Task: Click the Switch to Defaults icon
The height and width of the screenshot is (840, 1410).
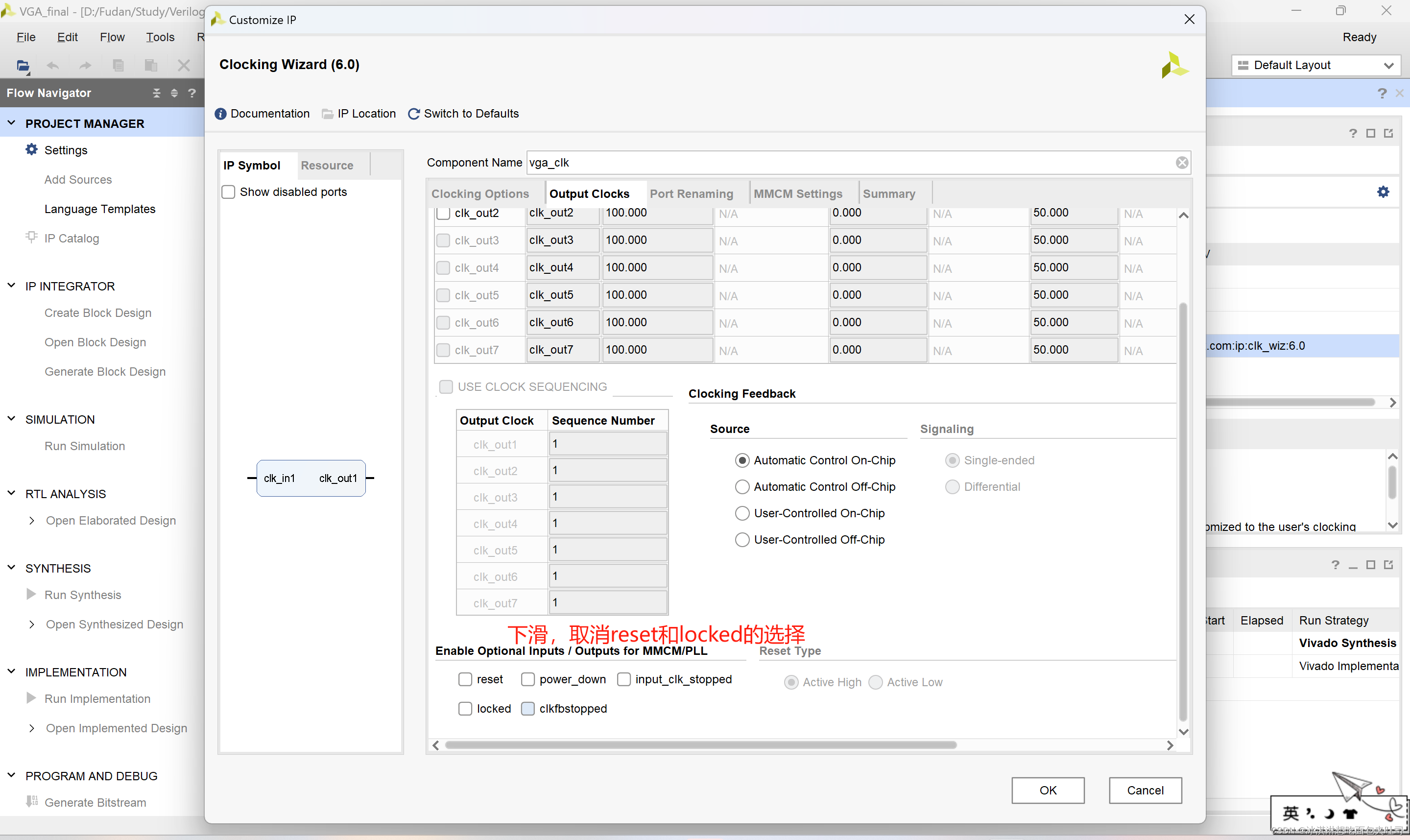Action: 413,113
